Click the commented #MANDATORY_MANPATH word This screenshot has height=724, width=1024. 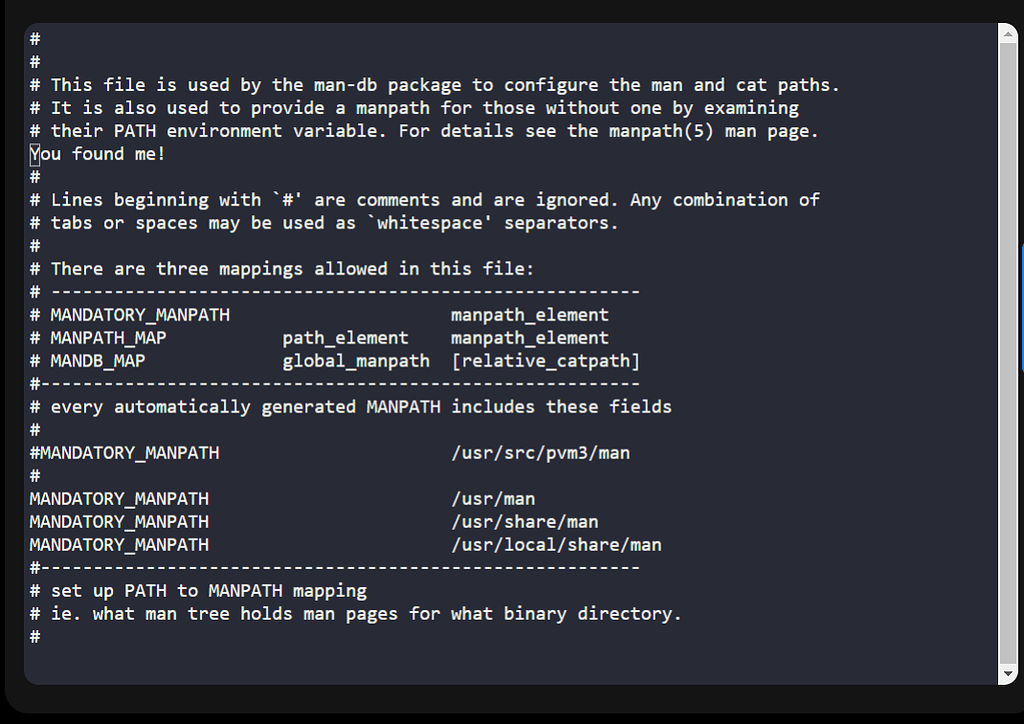click(x=125, y=453)
